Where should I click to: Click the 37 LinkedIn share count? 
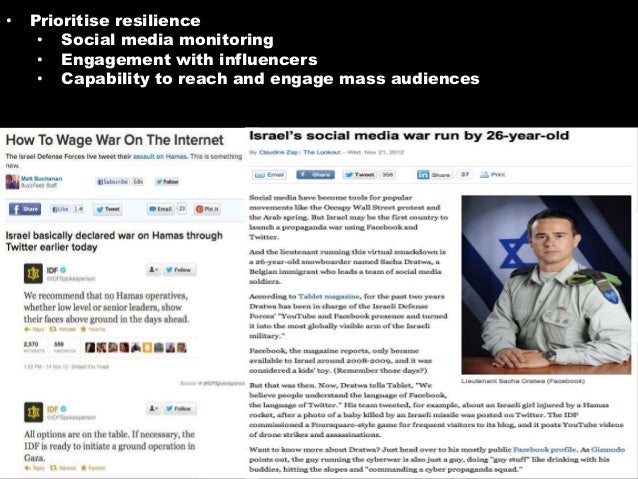coord(465,175)
